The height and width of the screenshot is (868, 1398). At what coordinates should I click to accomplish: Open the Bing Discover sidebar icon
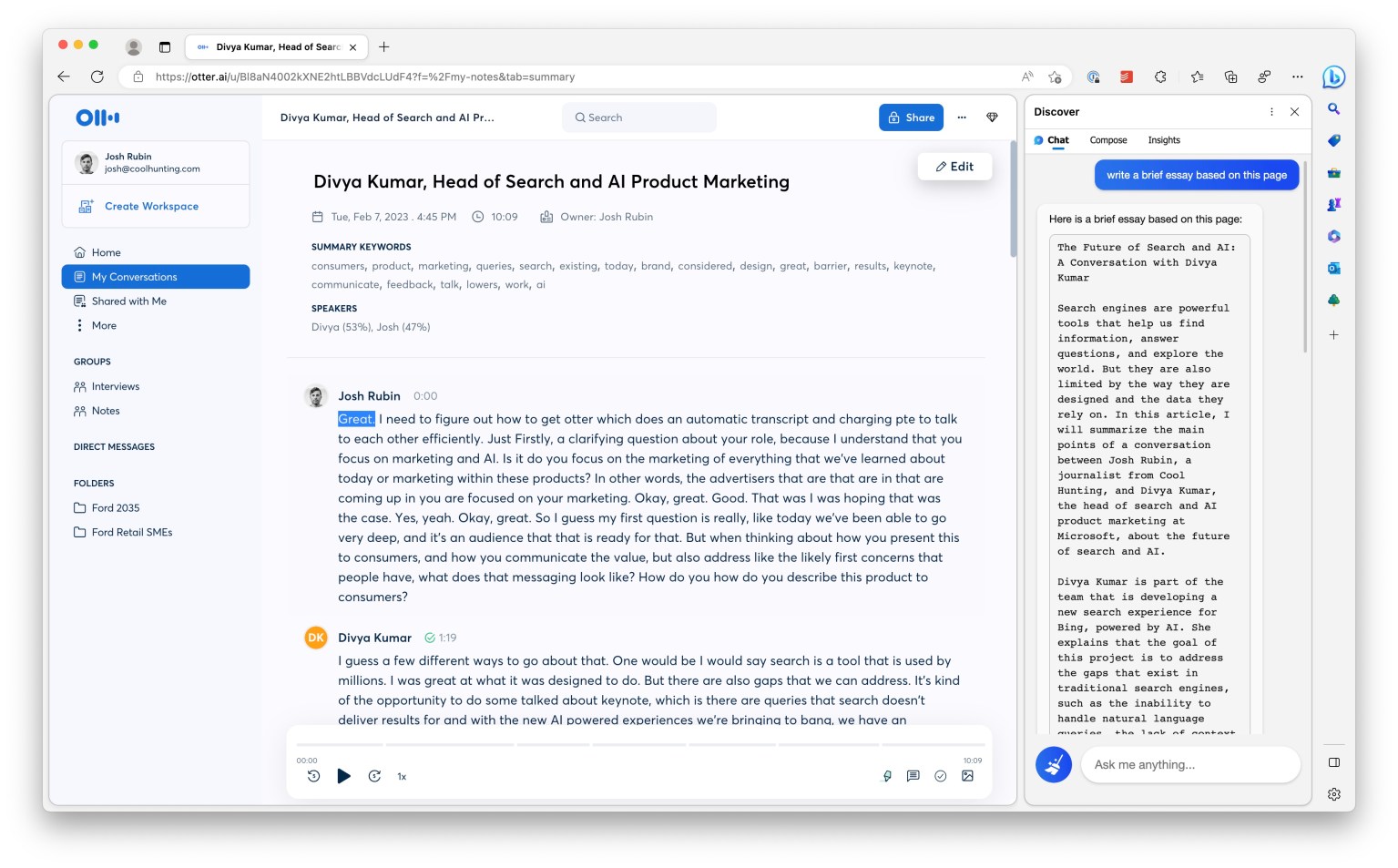[1333, 77]
